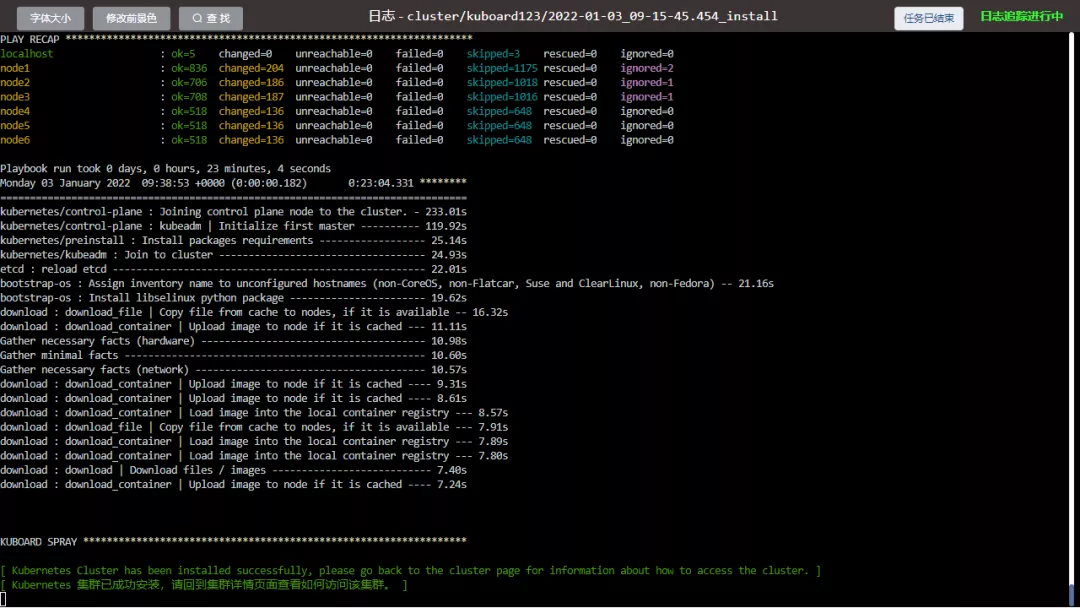Click the Playbook run took 23 minutes line
Image resolution: width=1080 pixels, height=608 pixels.
(x=165, y=169)
